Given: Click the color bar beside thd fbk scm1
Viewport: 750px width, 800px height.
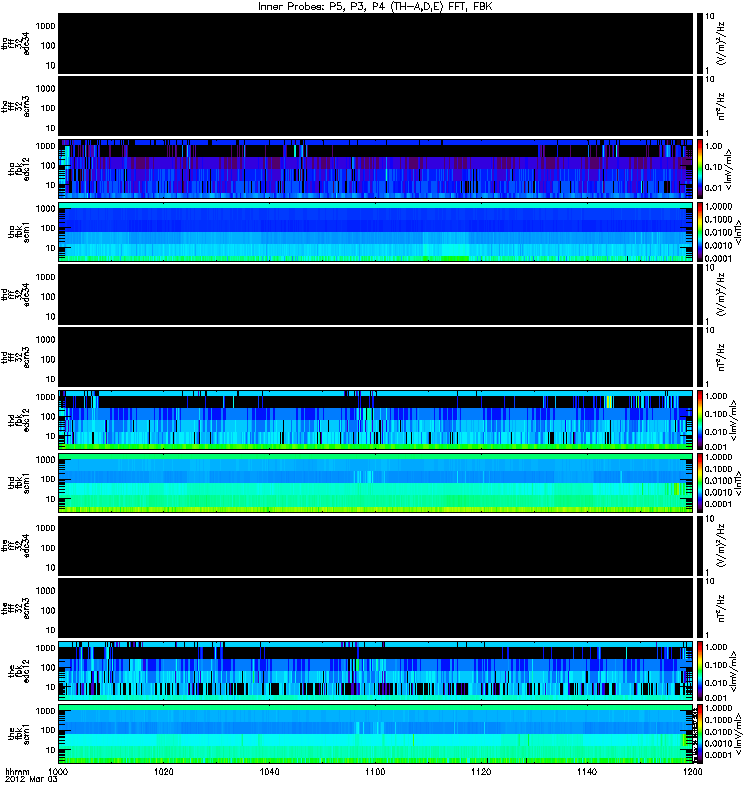Looking at the screenshot, I should [x=700, y=483].
